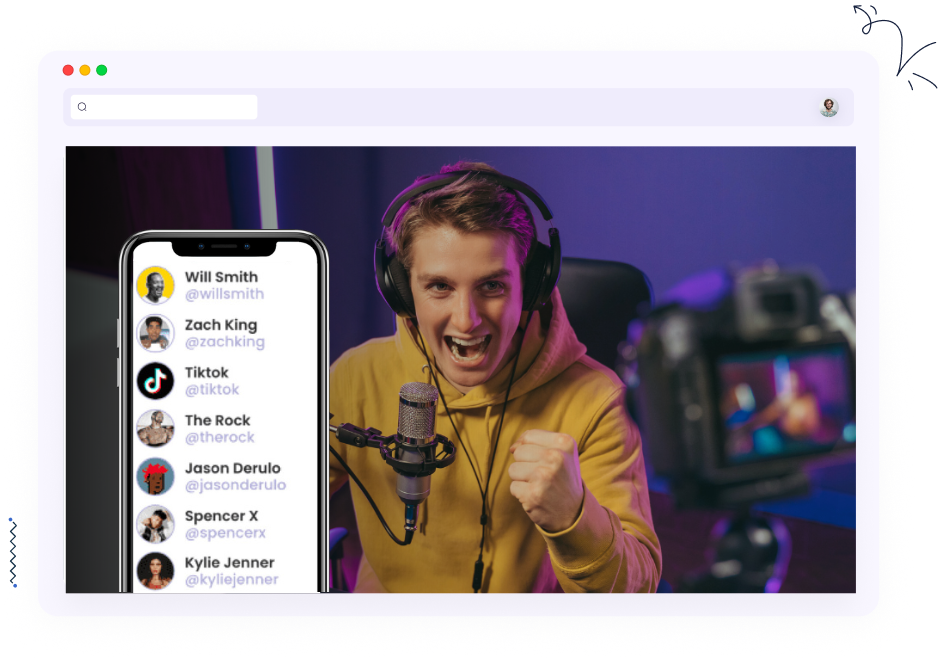The width and height of the screenshot is (940, 659).
Task: Click the name 'Kylie Jenner'
Action: 229,562
